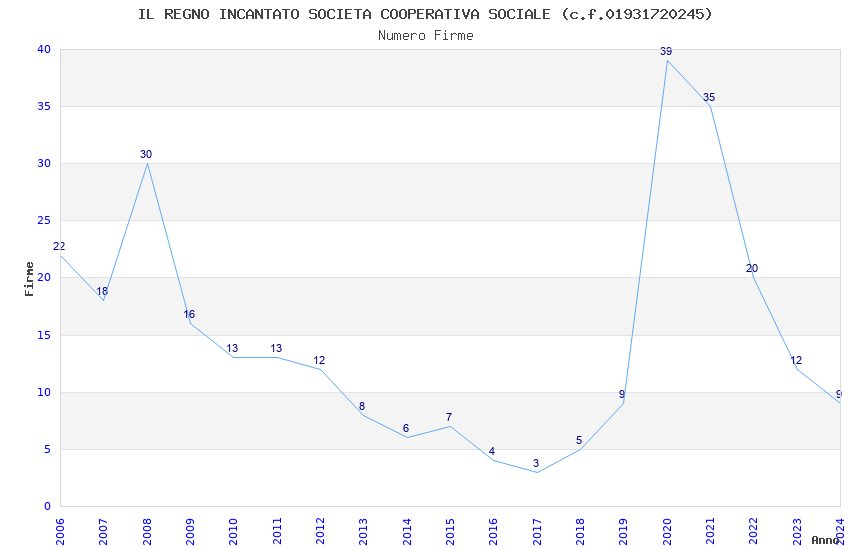Click the year 2011 on the x-axis
The width and height of the screenshot is (850, 550).
(x=276, y=531)
